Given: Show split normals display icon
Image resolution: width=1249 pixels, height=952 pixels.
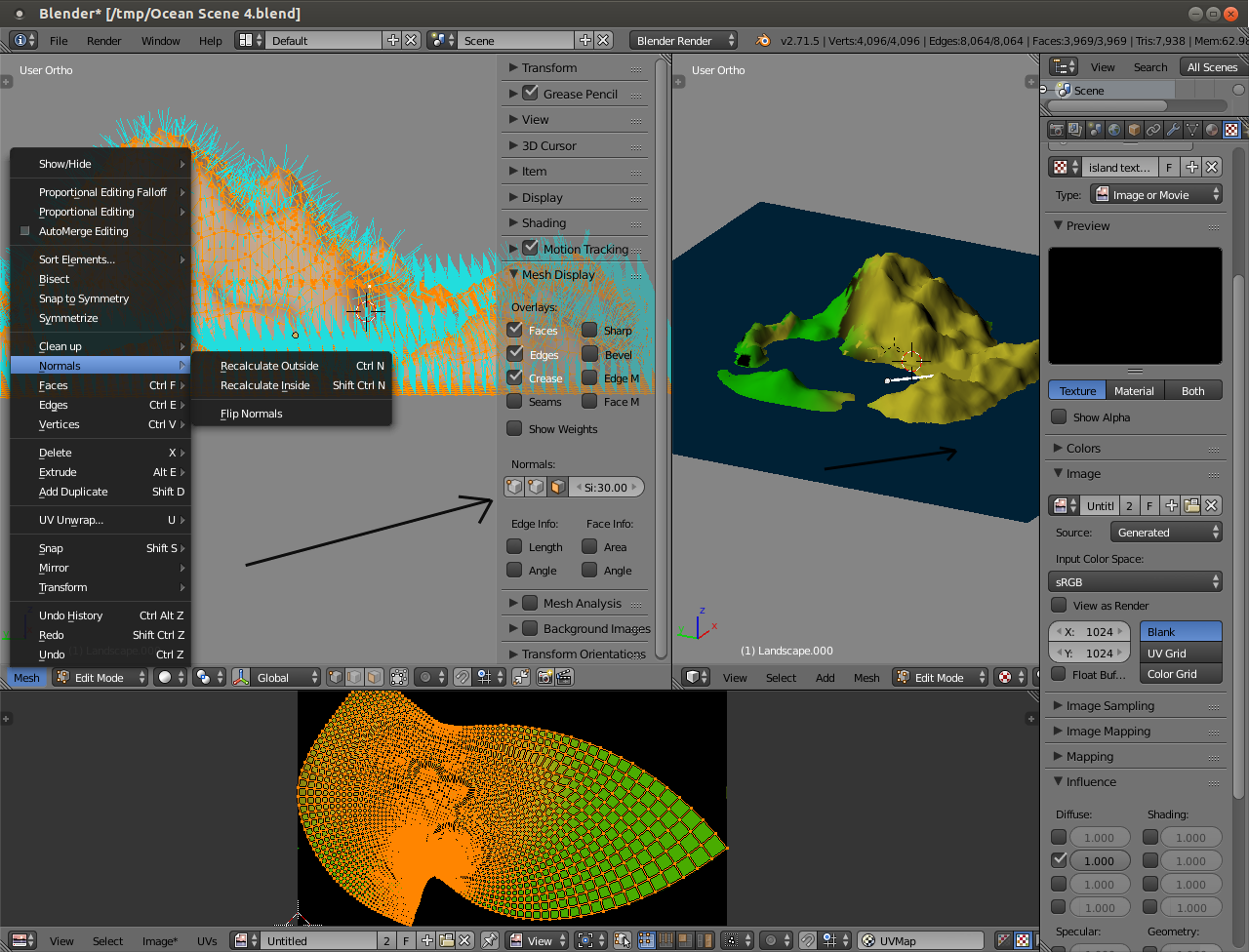Looking at the screenshot, I should click(x=536, y=487).
